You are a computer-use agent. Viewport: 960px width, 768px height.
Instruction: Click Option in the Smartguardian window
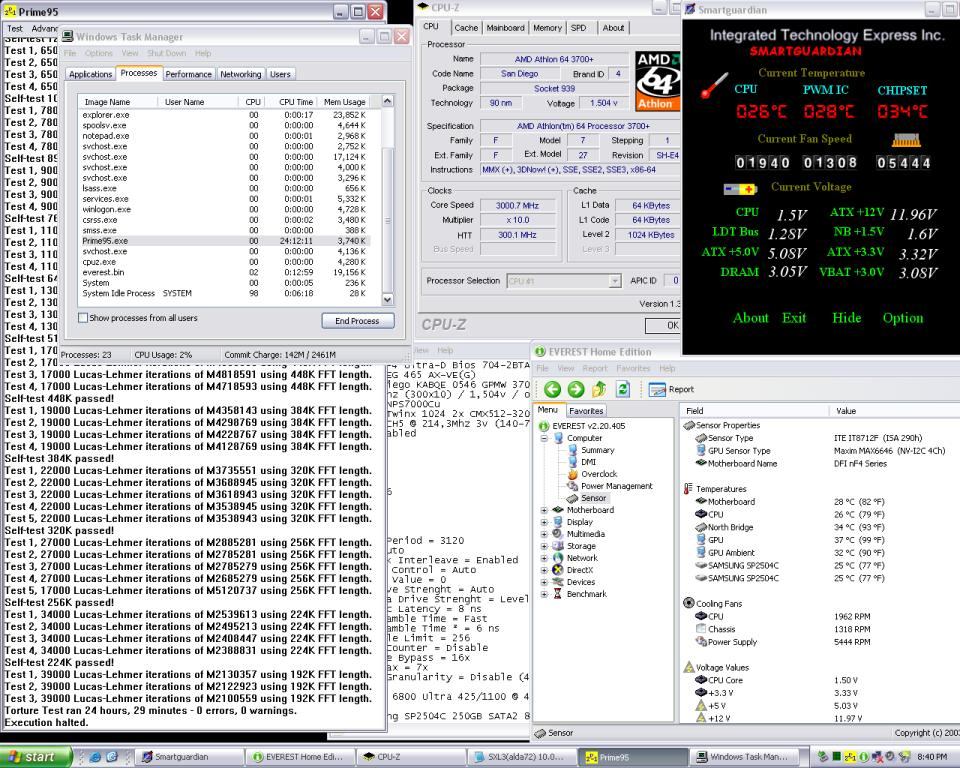[903, 318]
